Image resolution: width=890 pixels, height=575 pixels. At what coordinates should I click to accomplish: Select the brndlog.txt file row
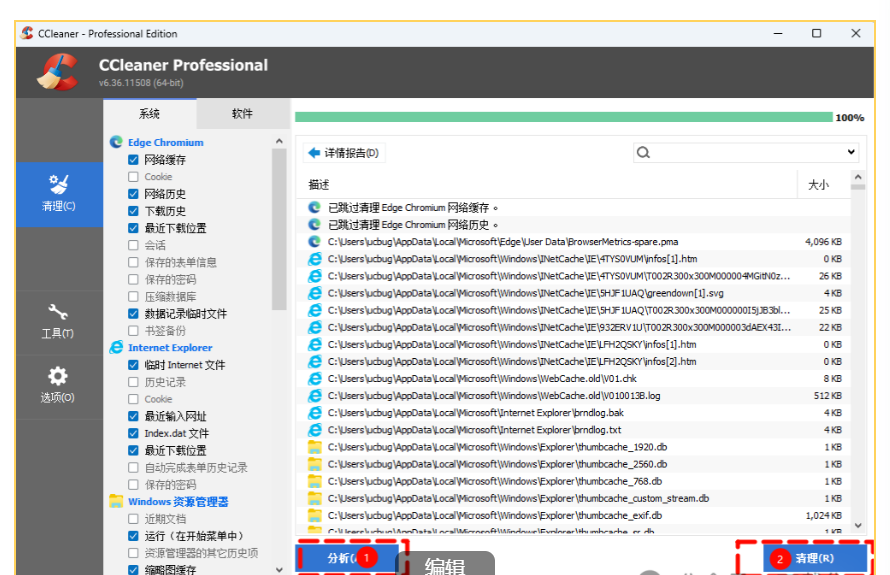573,430
